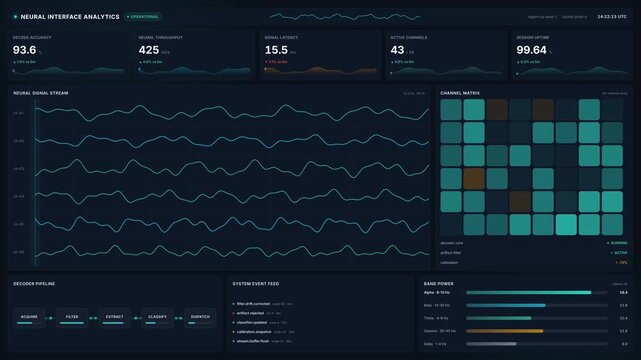Click the header waveform sparkline
This screenshot has width=641, height=360.
(345, 17)
